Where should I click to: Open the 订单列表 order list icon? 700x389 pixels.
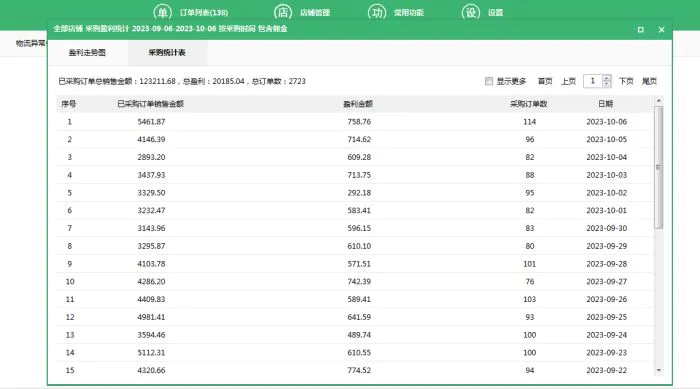click(x=162, y=12)
